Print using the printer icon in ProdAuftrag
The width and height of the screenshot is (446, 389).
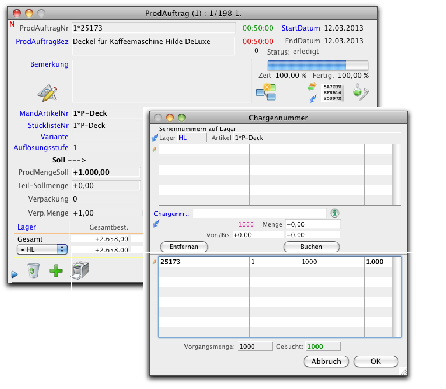coord(80,270)
